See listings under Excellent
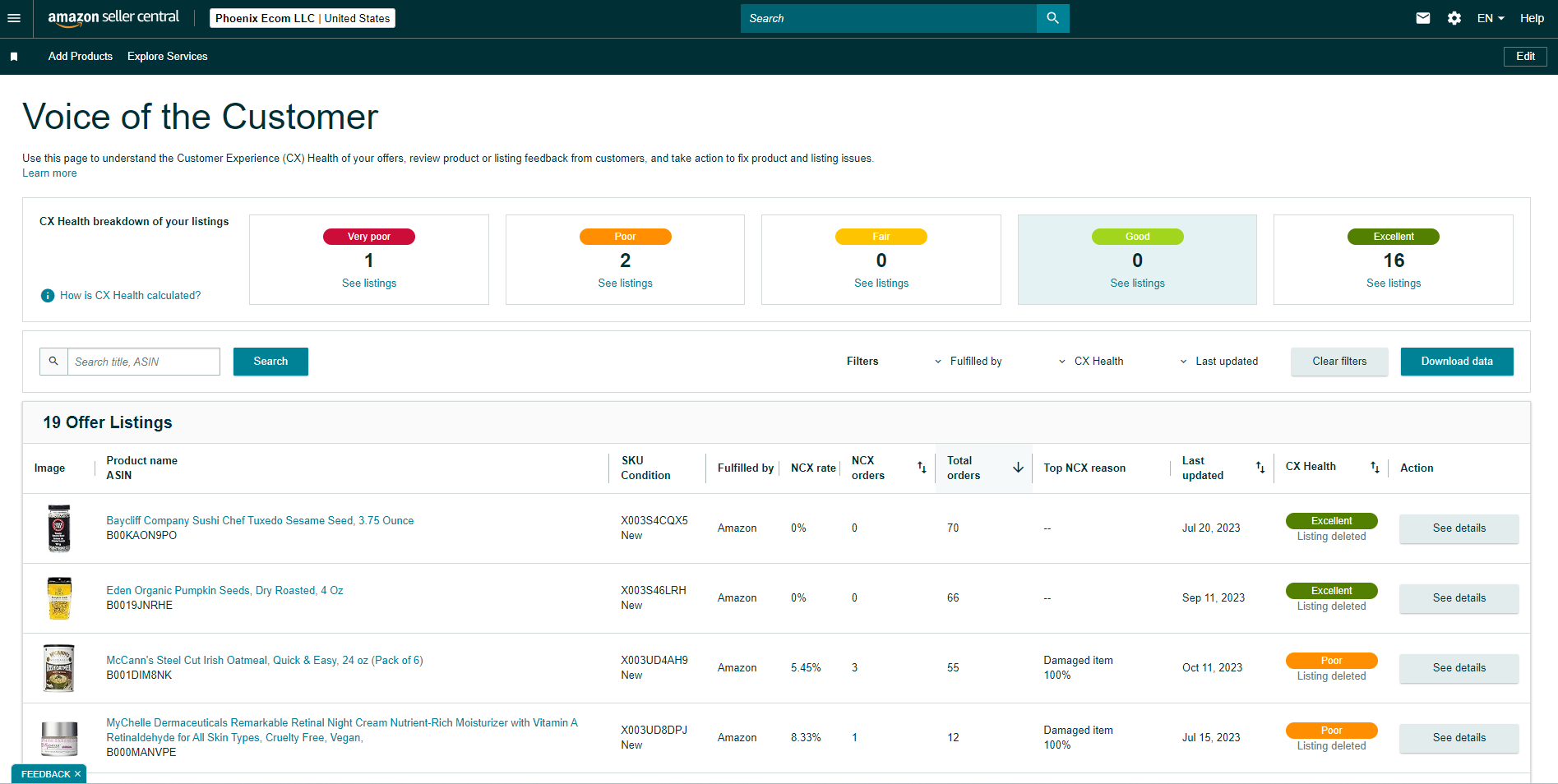The image size is (1558, 784). click(x=1394, y=284)
